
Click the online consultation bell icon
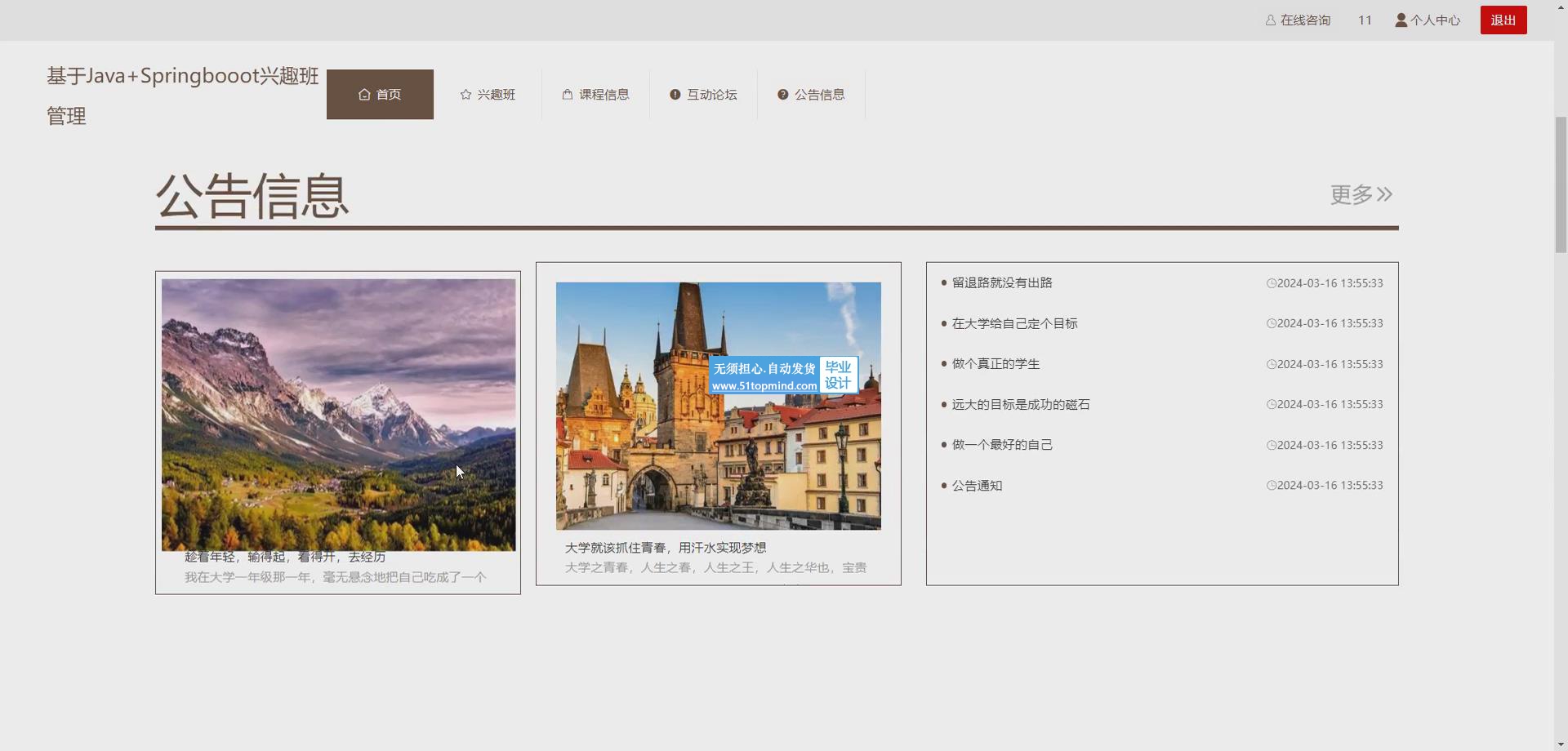pyautogui.click(x=1271, y=20)
